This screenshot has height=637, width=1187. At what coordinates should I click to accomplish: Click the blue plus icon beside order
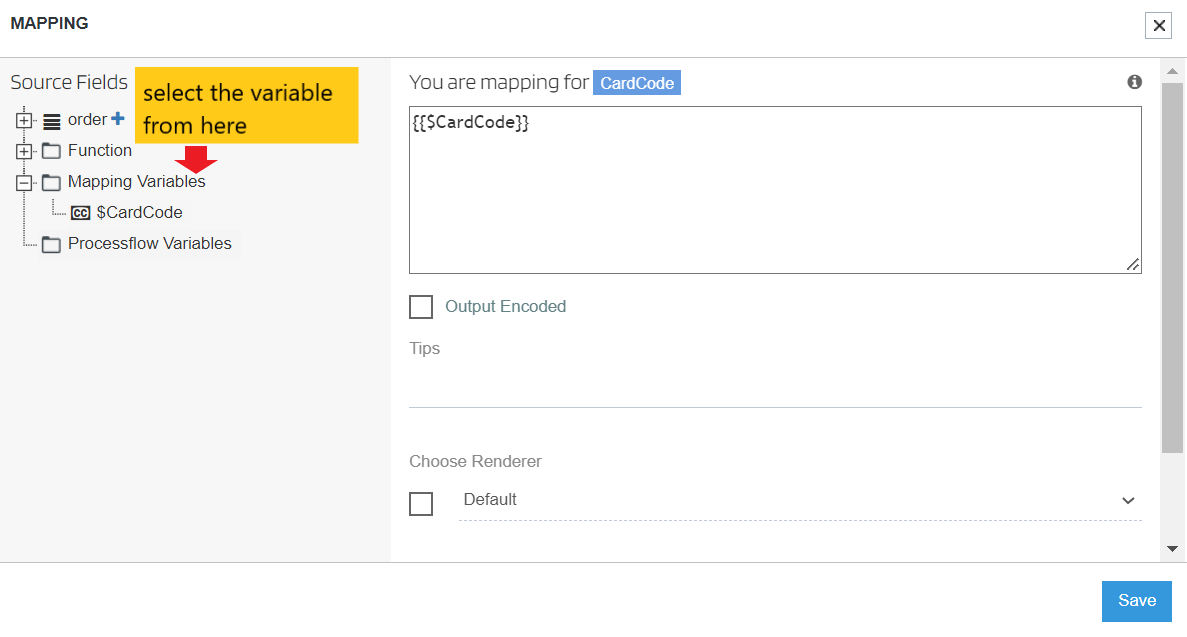point(118,119)
